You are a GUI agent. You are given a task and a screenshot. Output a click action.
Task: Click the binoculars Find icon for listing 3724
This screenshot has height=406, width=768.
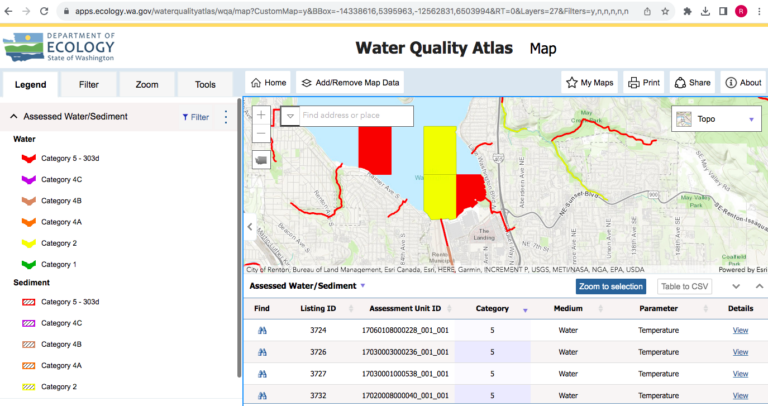pyautogui.click(x=262, y=330)
